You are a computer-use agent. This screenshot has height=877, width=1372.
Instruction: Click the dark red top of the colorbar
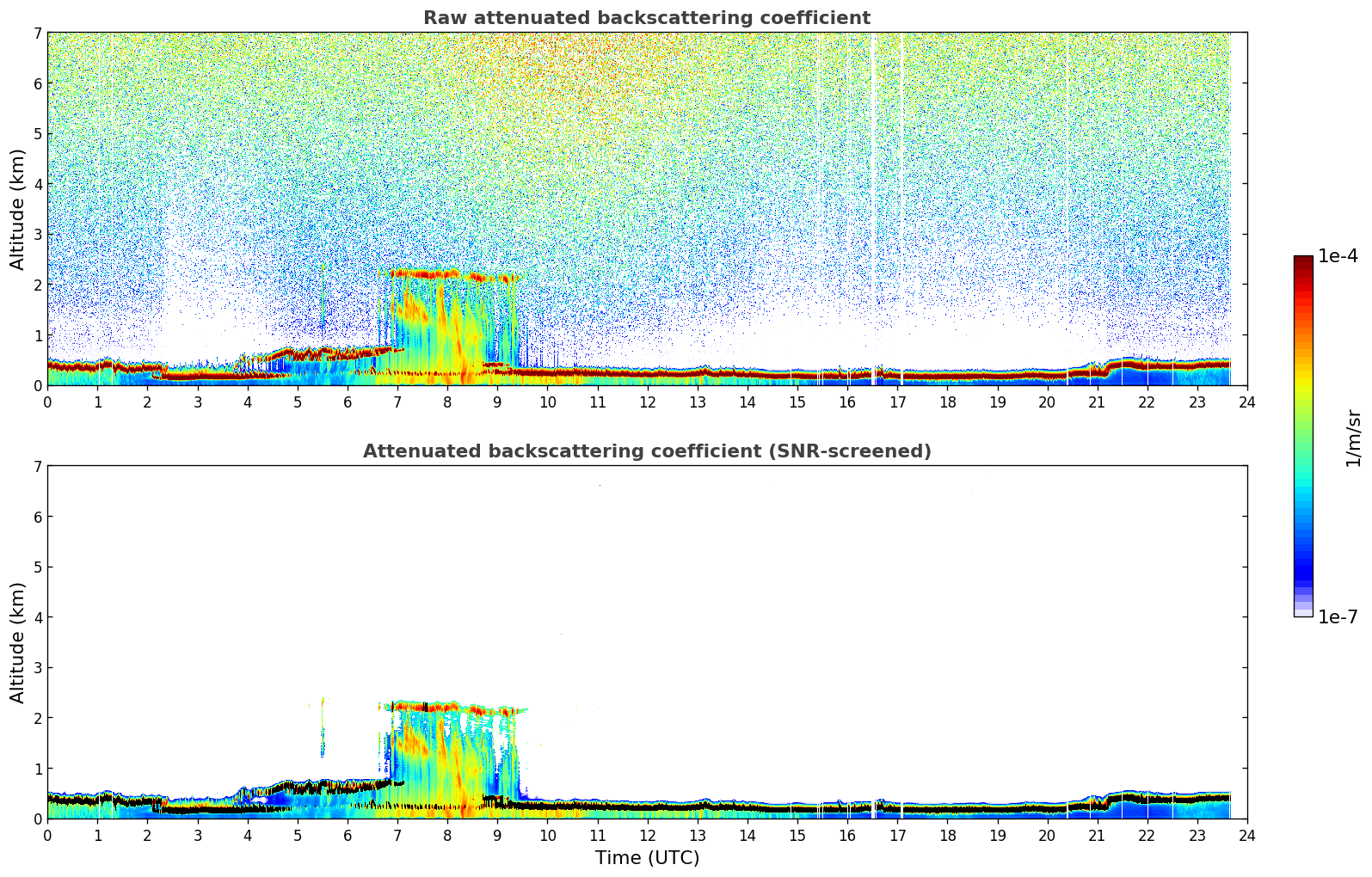pyautogui.click(x=1303, y=261)
